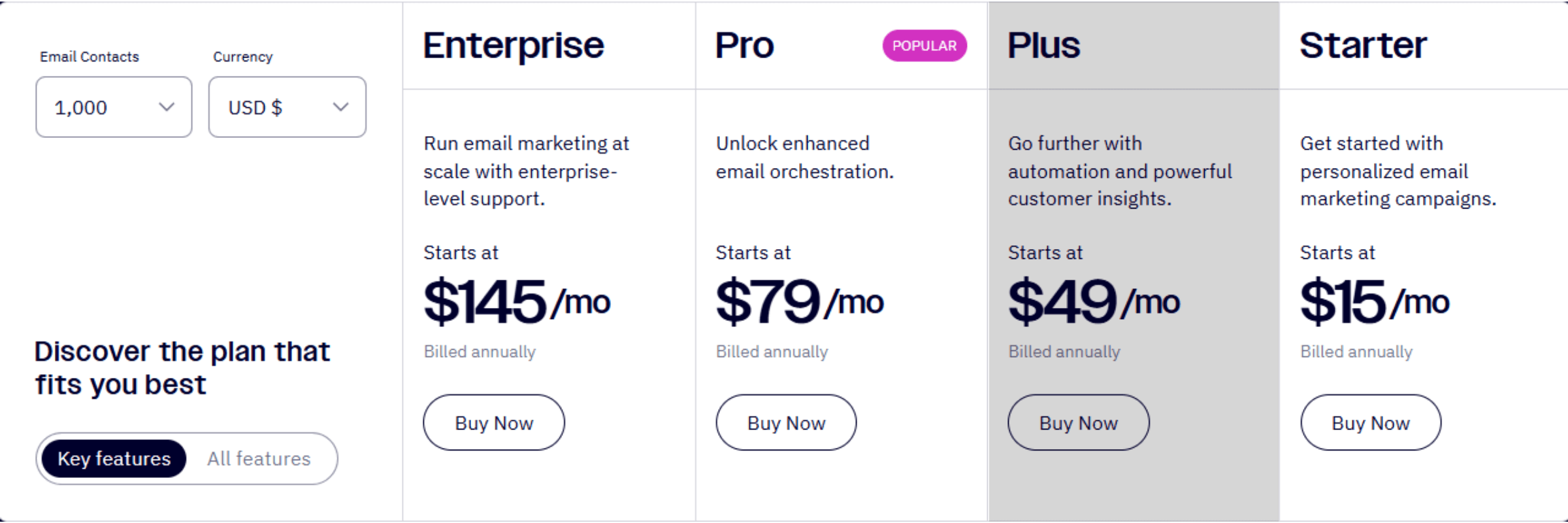
Task: Click the $145/mo Enterprise price
Action: [516, 301]
